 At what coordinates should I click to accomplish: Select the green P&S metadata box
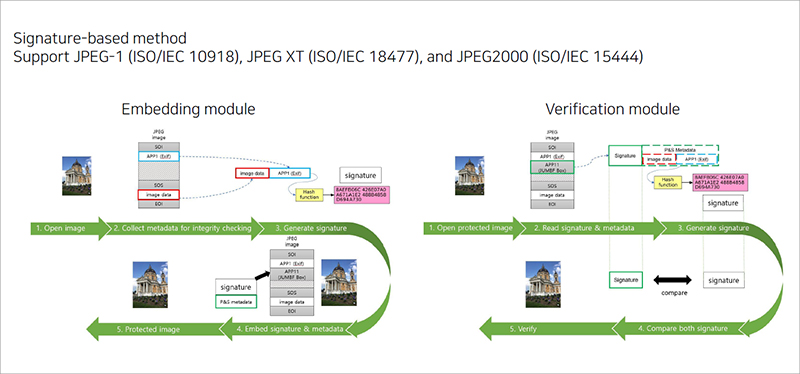pyautogui.click(x=236, y=302)
